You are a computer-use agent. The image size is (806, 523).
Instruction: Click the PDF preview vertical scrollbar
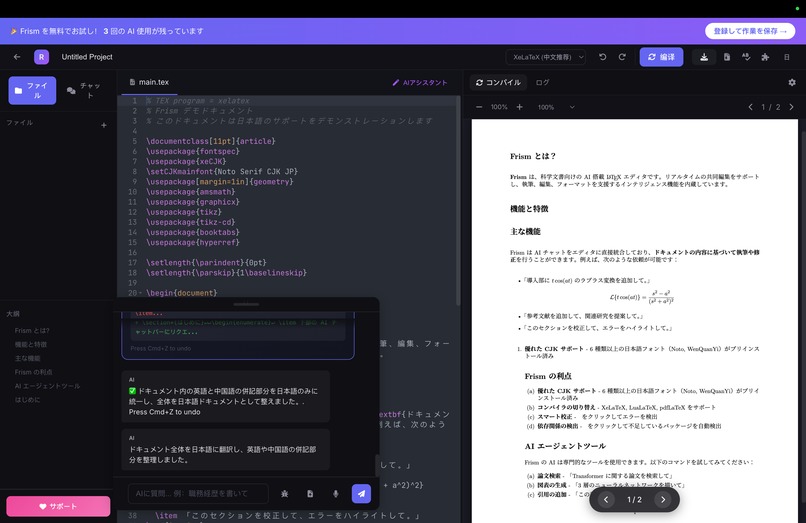802,314
